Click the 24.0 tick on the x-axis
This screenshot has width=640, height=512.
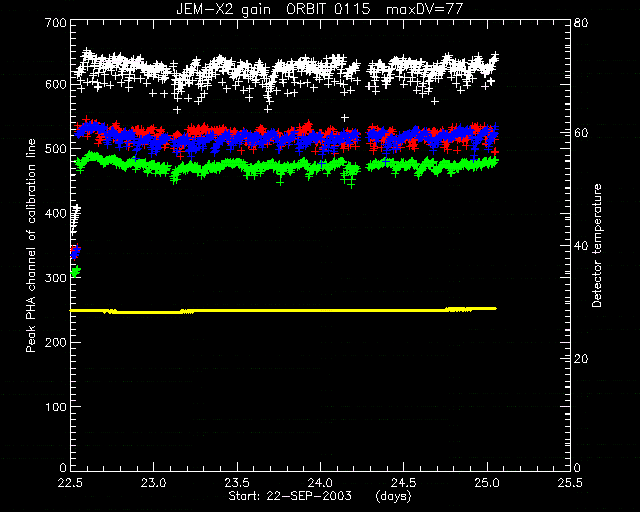click(x=321, y=483)
